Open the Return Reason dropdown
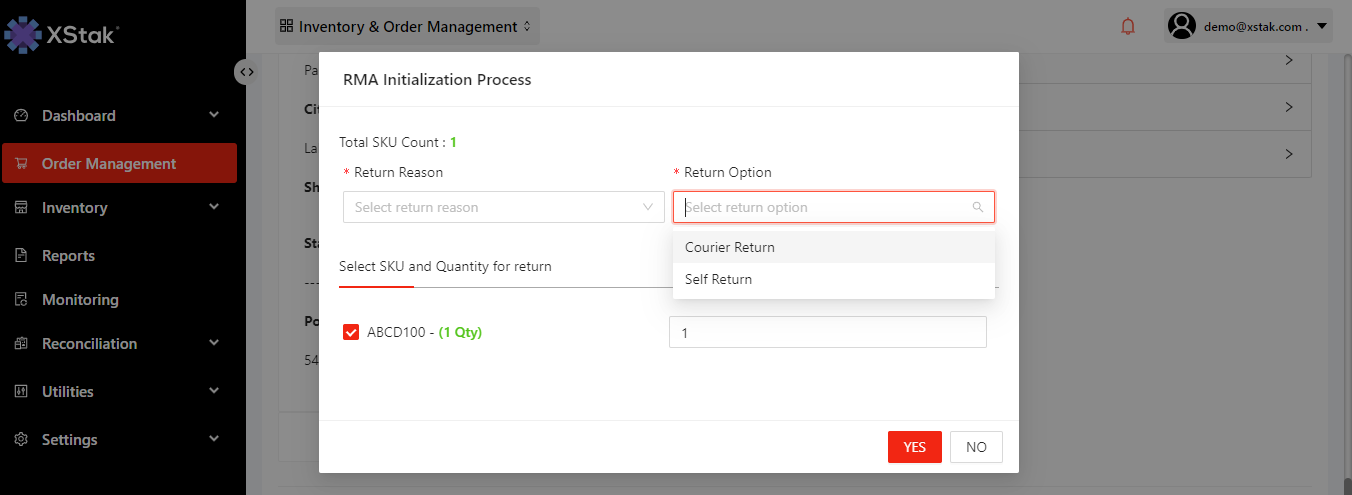 point(503,207)
